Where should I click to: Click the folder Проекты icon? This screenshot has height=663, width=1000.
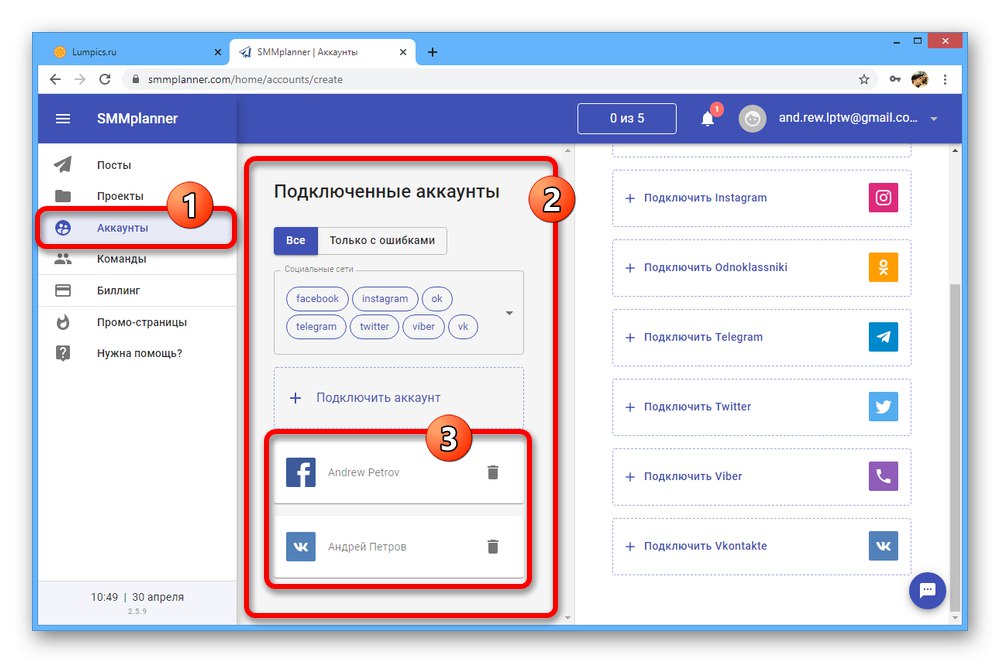[x=62, y=196]
